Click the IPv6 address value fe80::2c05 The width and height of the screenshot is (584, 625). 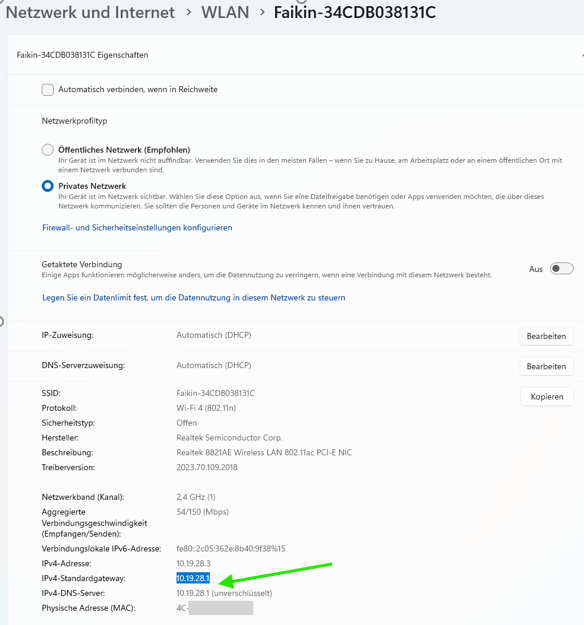click(x=231, y=548)
